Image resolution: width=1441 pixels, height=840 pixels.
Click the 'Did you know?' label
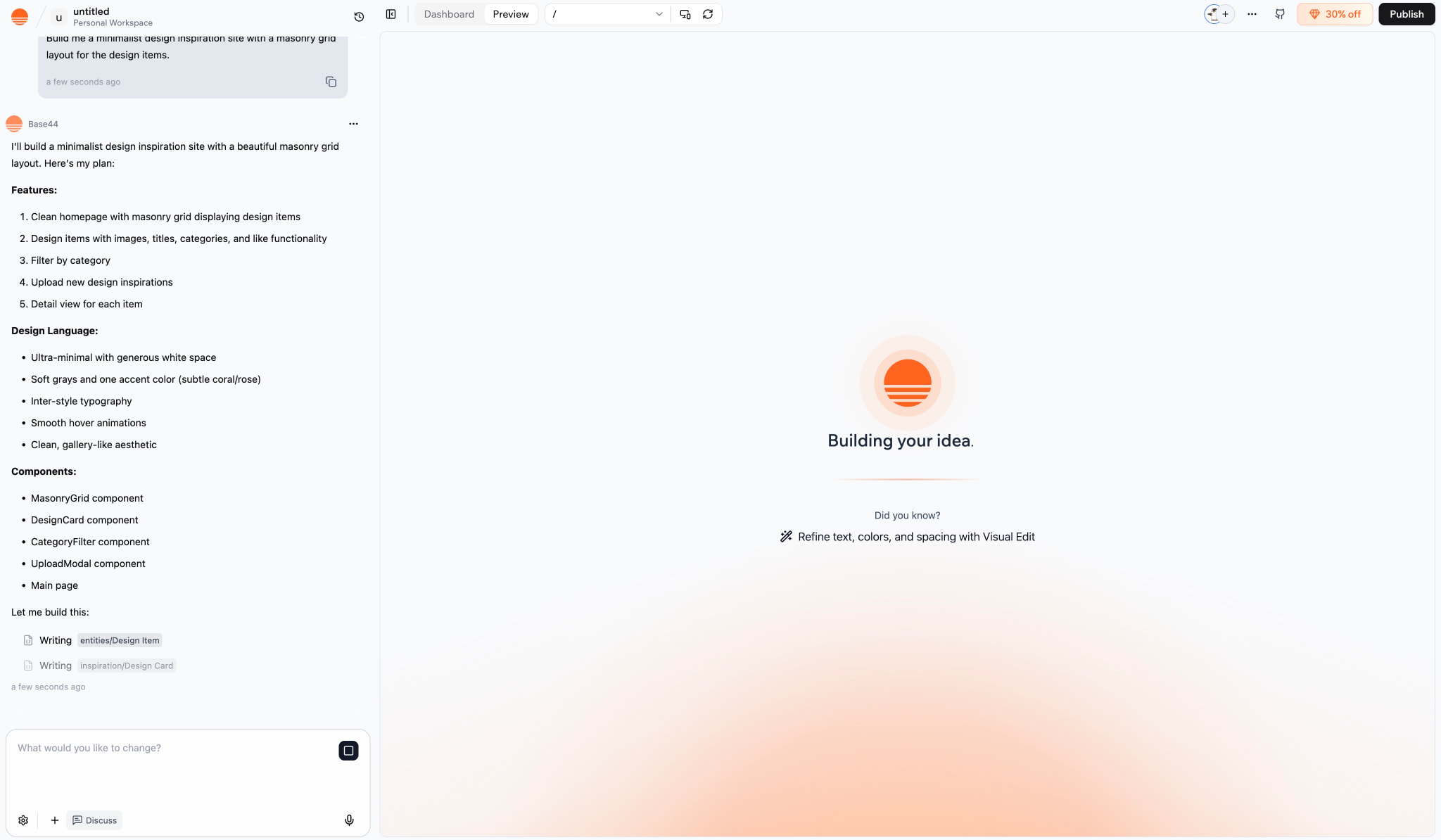click(907, 516)
